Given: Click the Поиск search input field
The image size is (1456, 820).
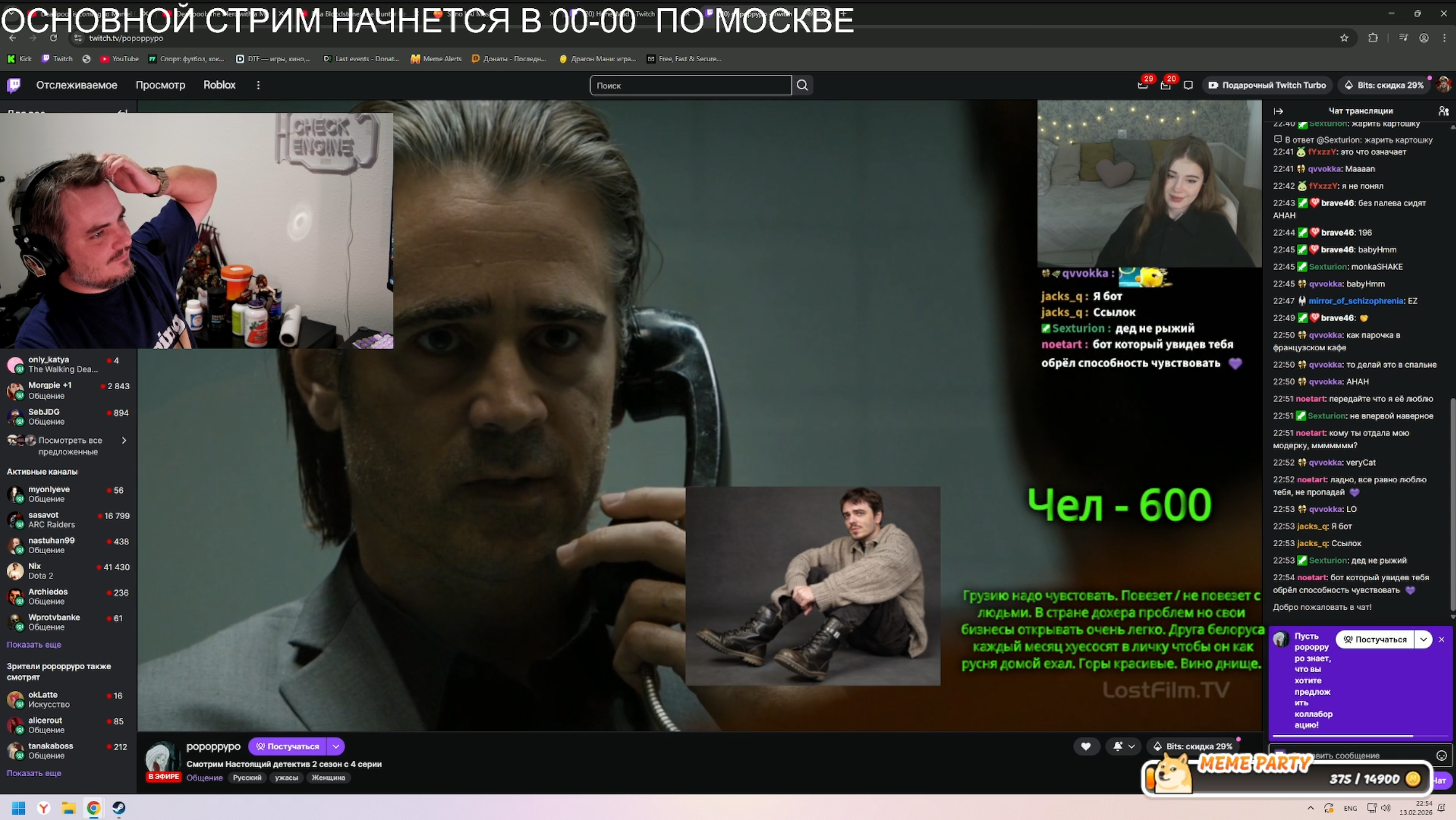Looking at the screenshot, I should click(690, 85).
